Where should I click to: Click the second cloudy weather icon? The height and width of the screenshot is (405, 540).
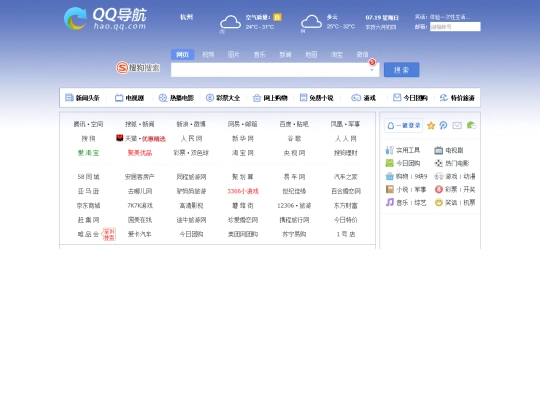click(311, 22)
